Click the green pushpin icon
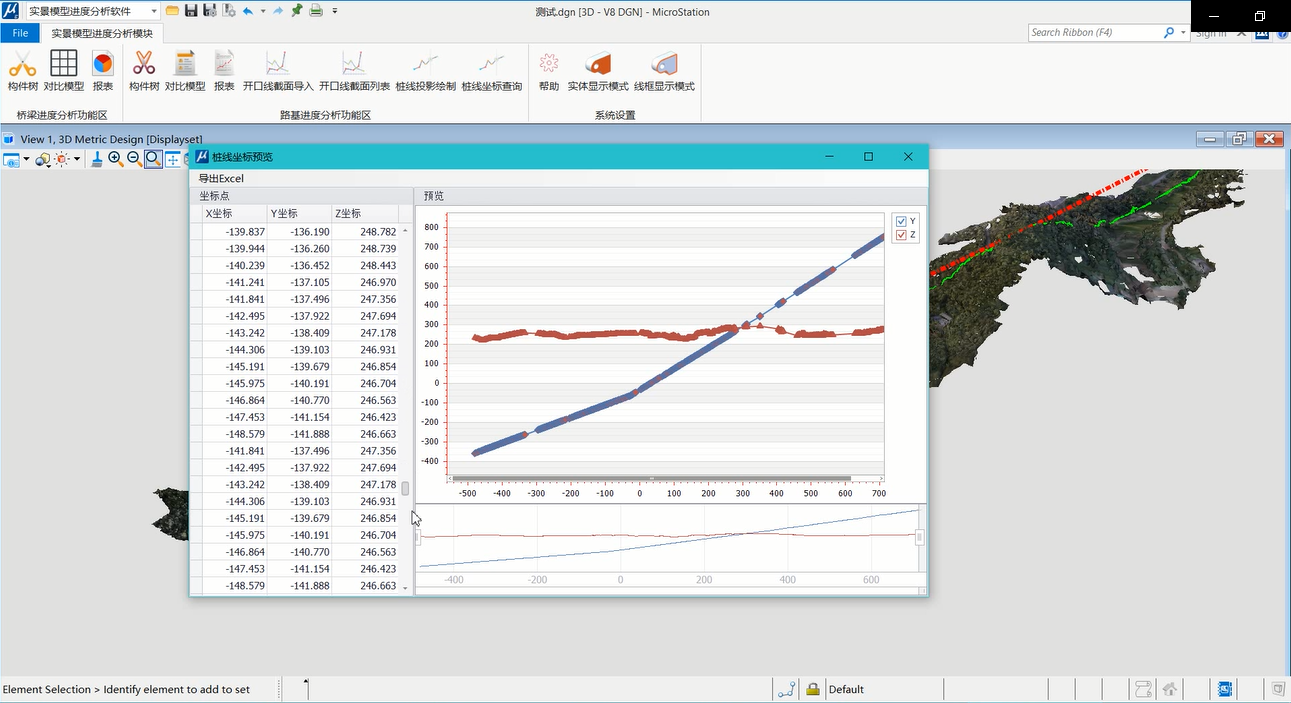 [x=297, y=10]
